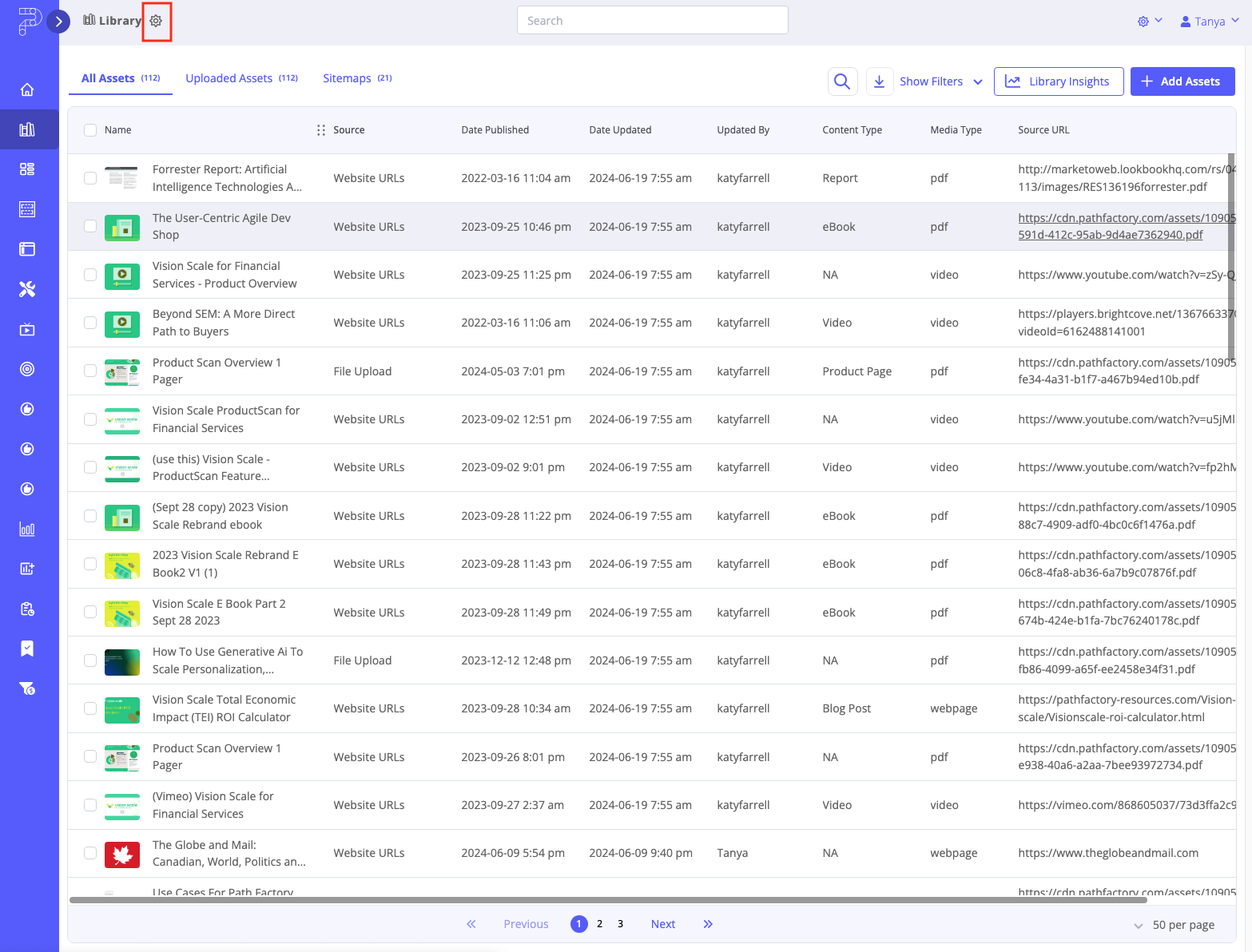Open the settings gear beside the Library title

pyautogui.click(x=156, y=21)
